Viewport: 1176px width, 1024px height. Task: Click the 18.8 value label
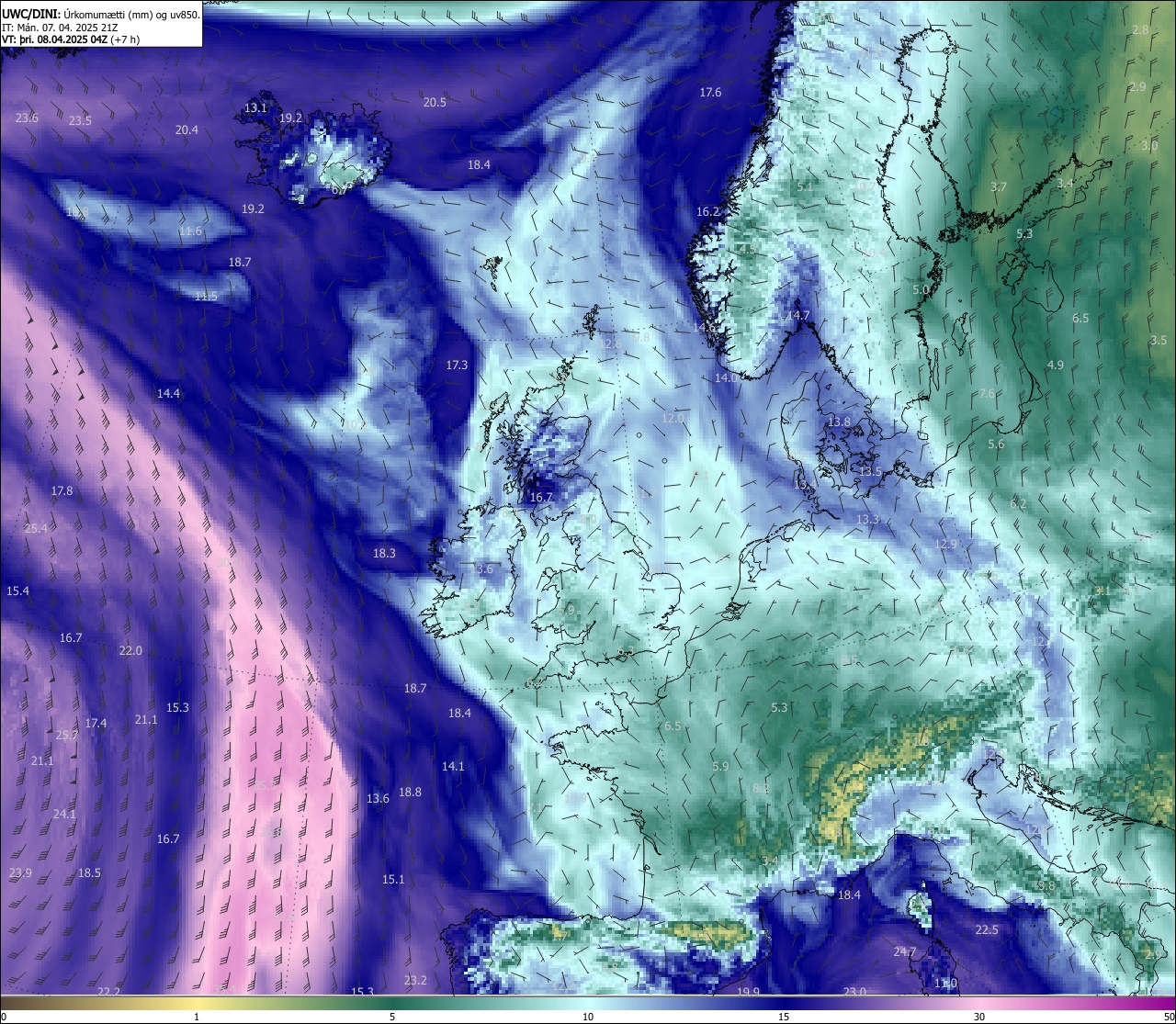pos(410,793)
